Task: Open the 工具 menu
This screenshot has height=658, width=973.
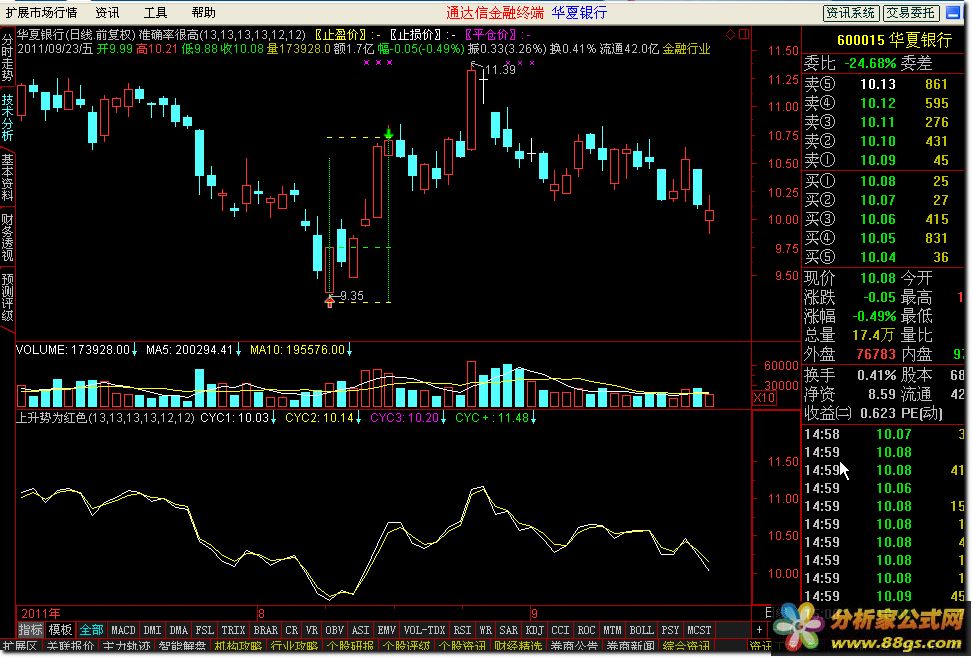Action: point(155,12)
